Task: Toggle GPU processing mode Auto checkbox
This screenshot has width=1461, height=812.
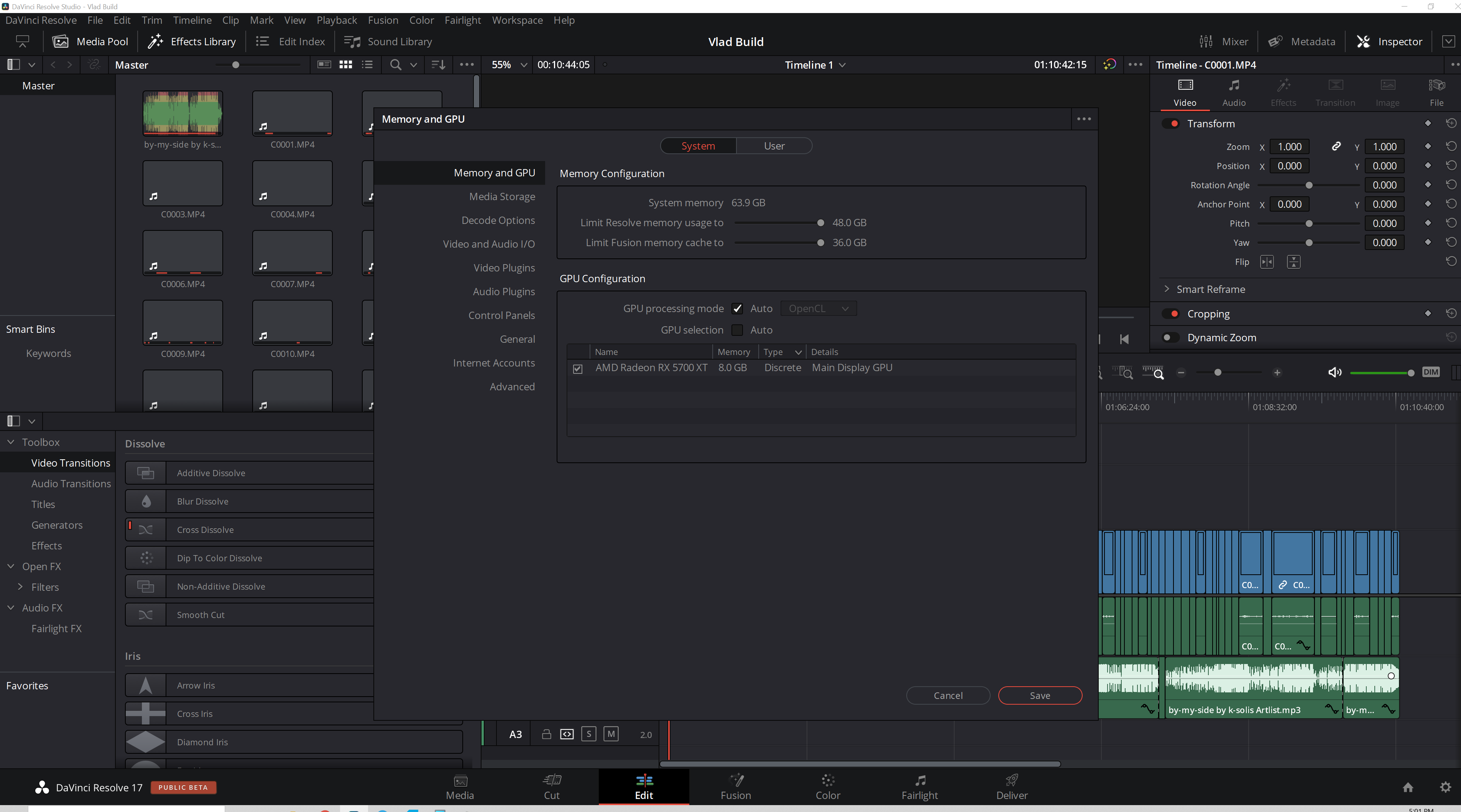Action: (737, 309)
